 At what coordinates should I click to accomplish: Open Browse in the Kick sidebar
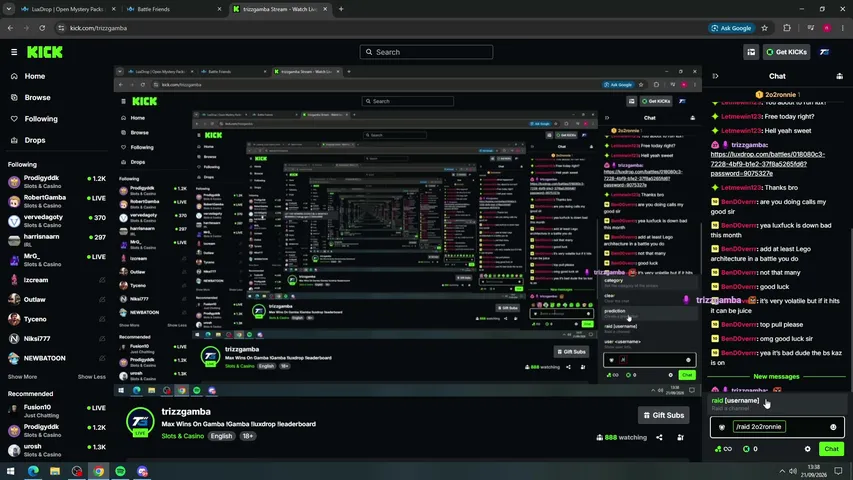point(37,97)
